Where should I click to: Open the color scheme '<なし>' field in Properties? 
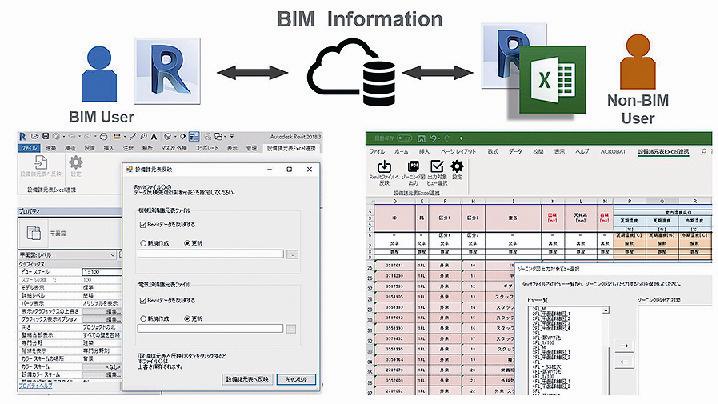pos(102,367)
